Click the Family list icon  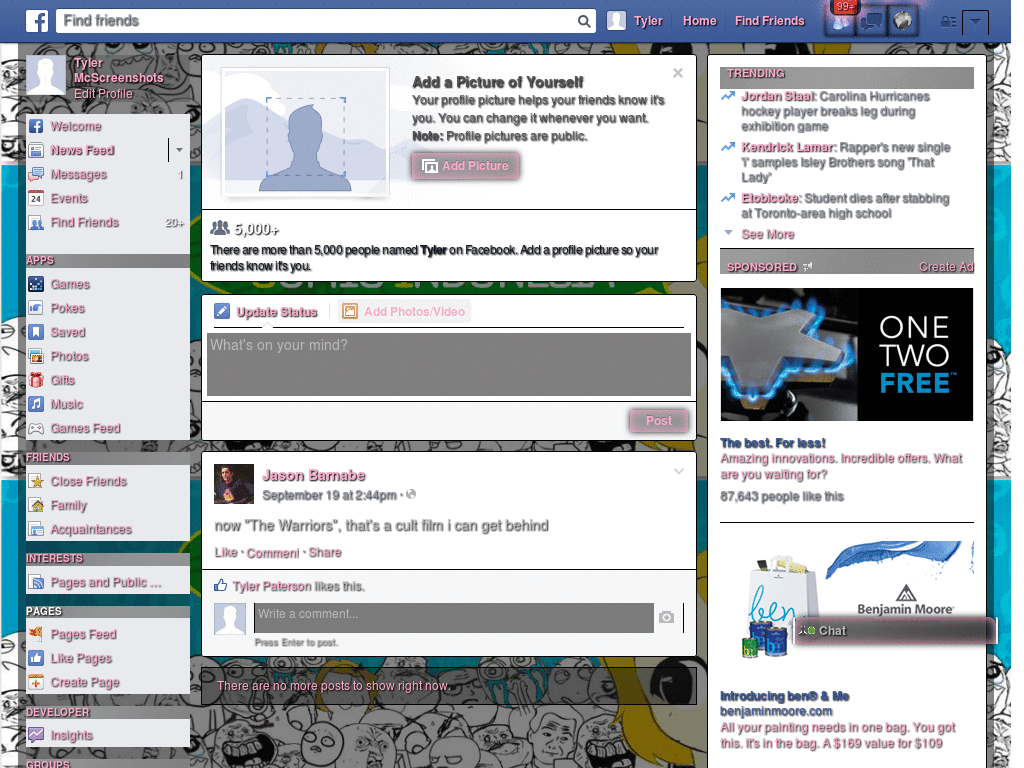pos(36,505)
